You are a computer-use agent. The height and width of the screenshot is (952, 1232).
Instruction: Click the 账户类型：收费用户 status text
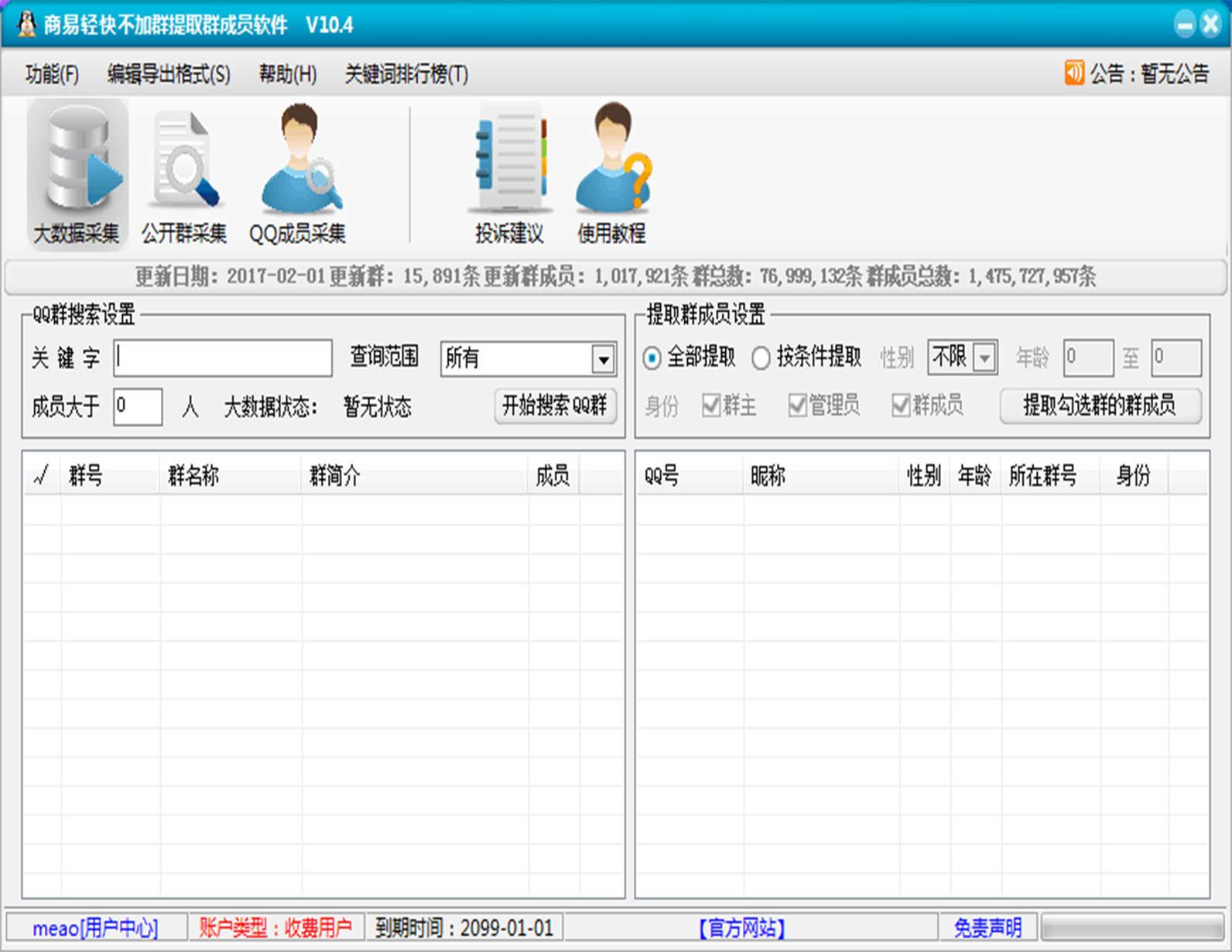tap(275, 927)
